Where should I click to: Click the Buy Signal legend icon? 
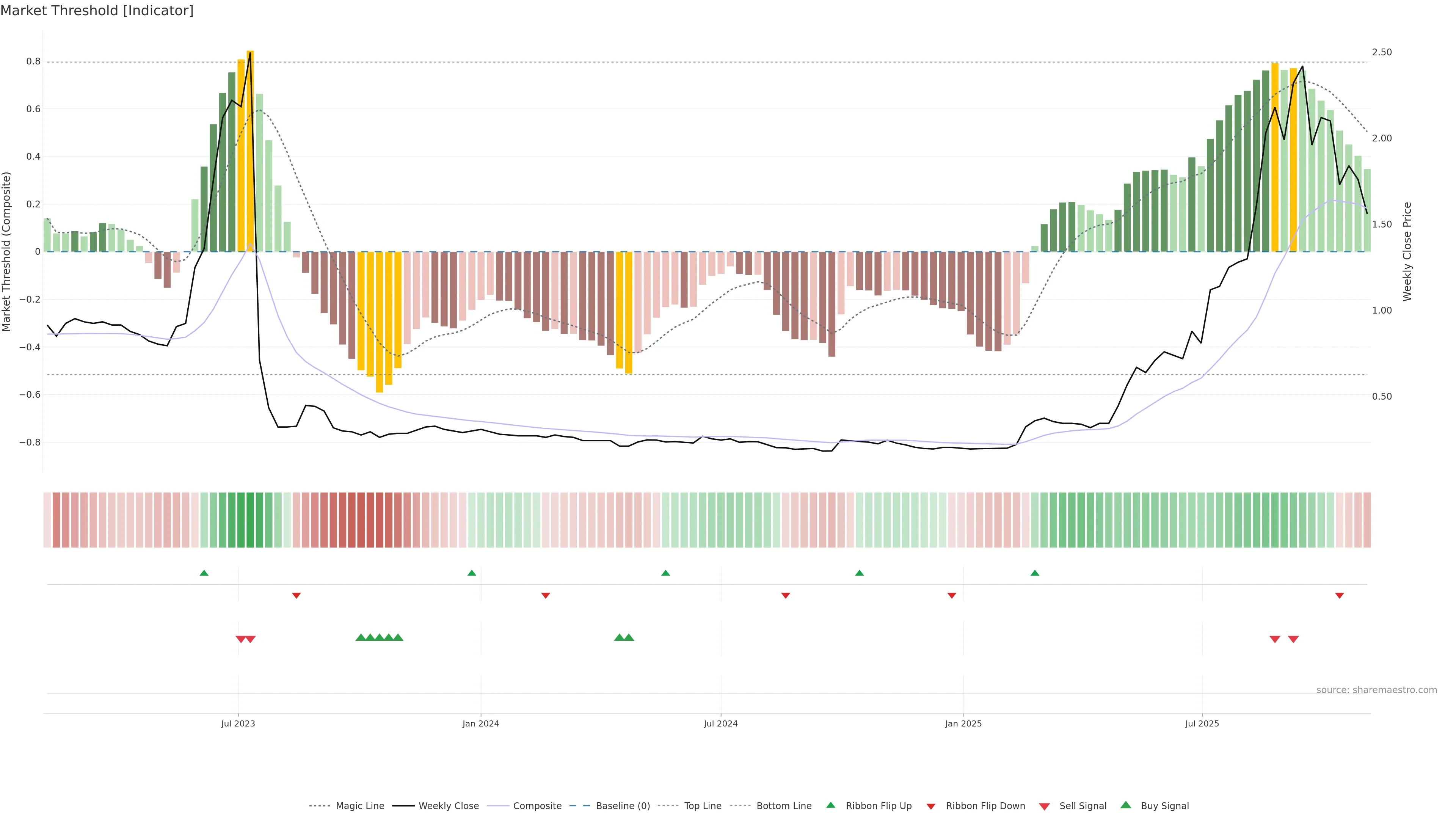1126,805
